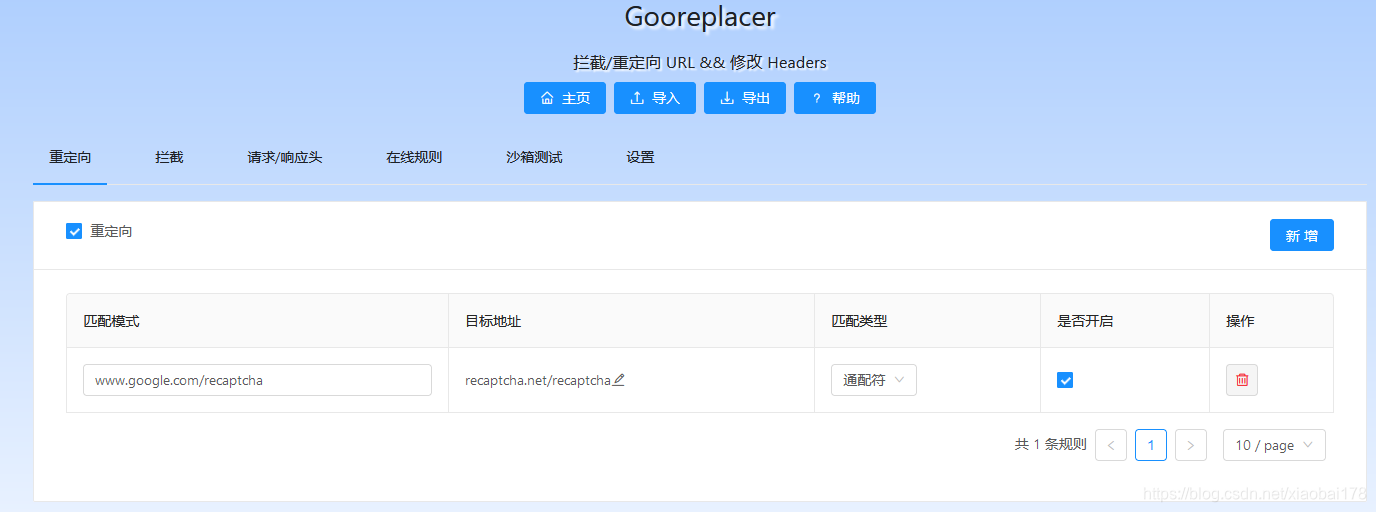Click the www.google.com/recaptcha pattern field
Viewport: 1376px width, 512px height.
(x=257, y=380)
